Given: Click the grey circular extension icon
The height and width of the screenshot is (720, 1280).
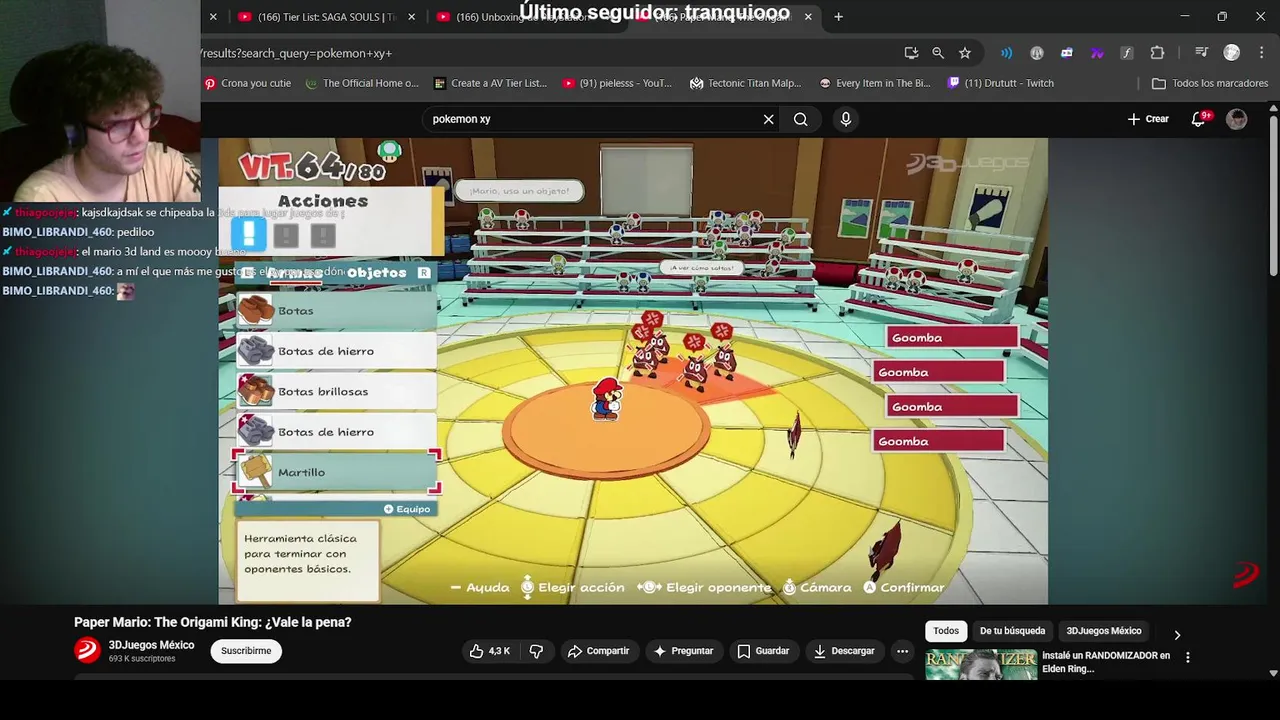Looking at the screenshot, I should pyautogui.click(x=1037, y=53).
